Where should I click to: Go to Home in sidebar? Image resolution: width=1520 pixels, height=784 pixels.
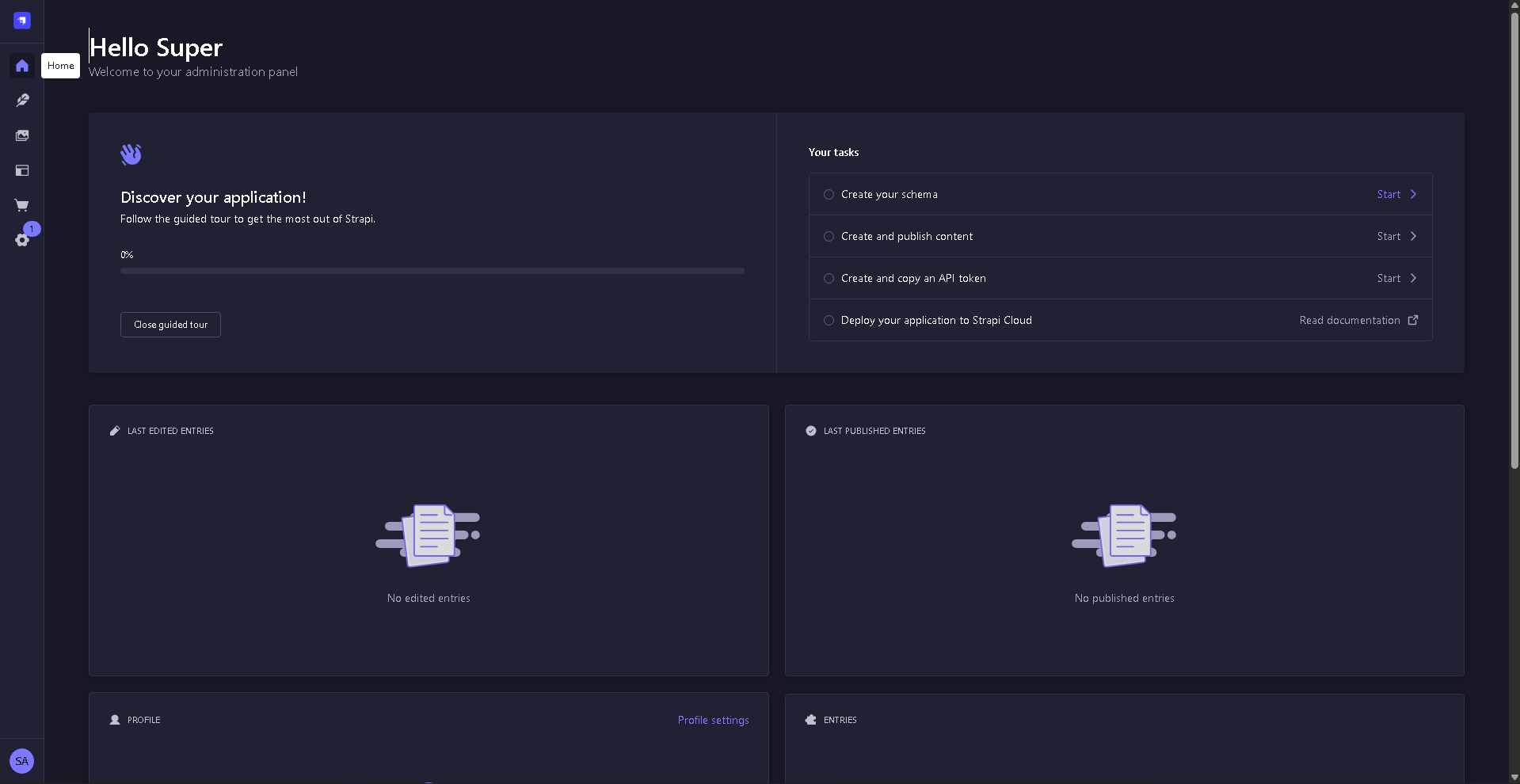click(22, 66)
